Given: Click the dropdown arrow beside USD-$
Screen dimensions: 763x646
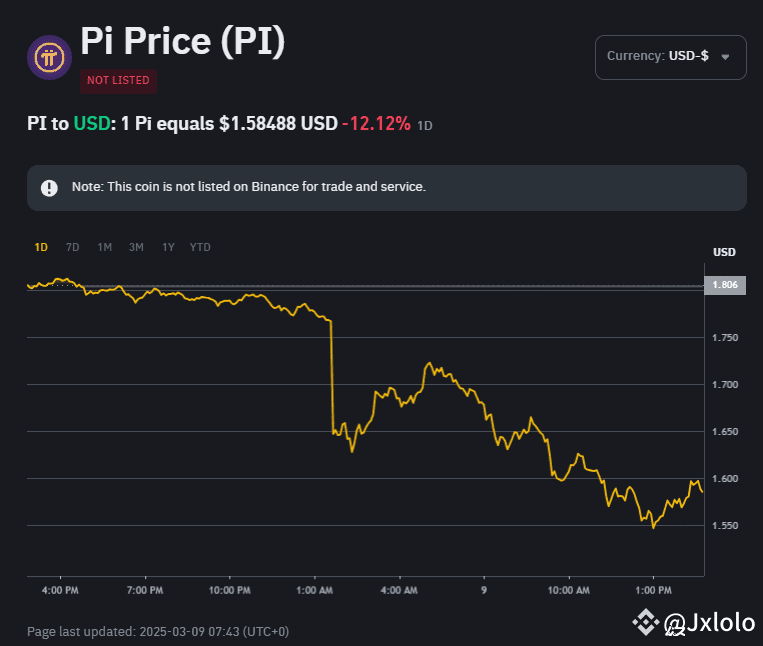Looking at the screenshot, I should 725,57.
